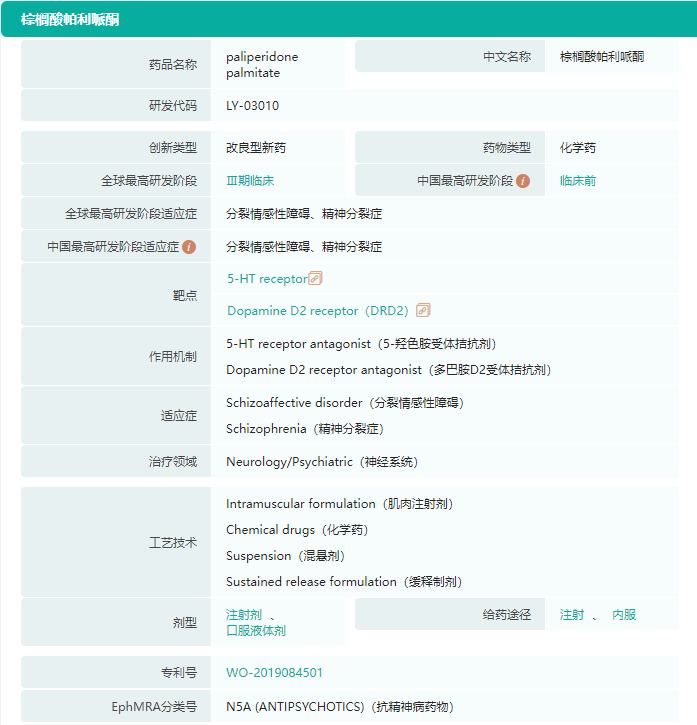Open the 5-HT receptor target link
The image size is (697, 725).
[267, 279]
